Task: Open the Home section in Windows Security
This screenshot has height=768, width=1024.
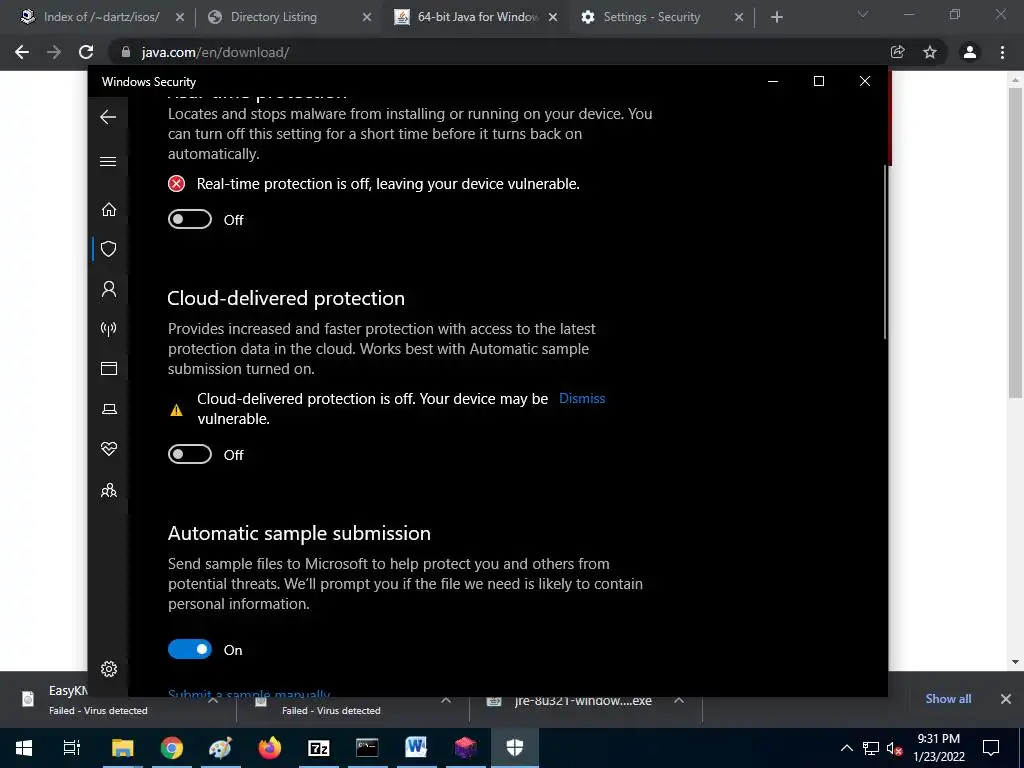Action: 108,209
